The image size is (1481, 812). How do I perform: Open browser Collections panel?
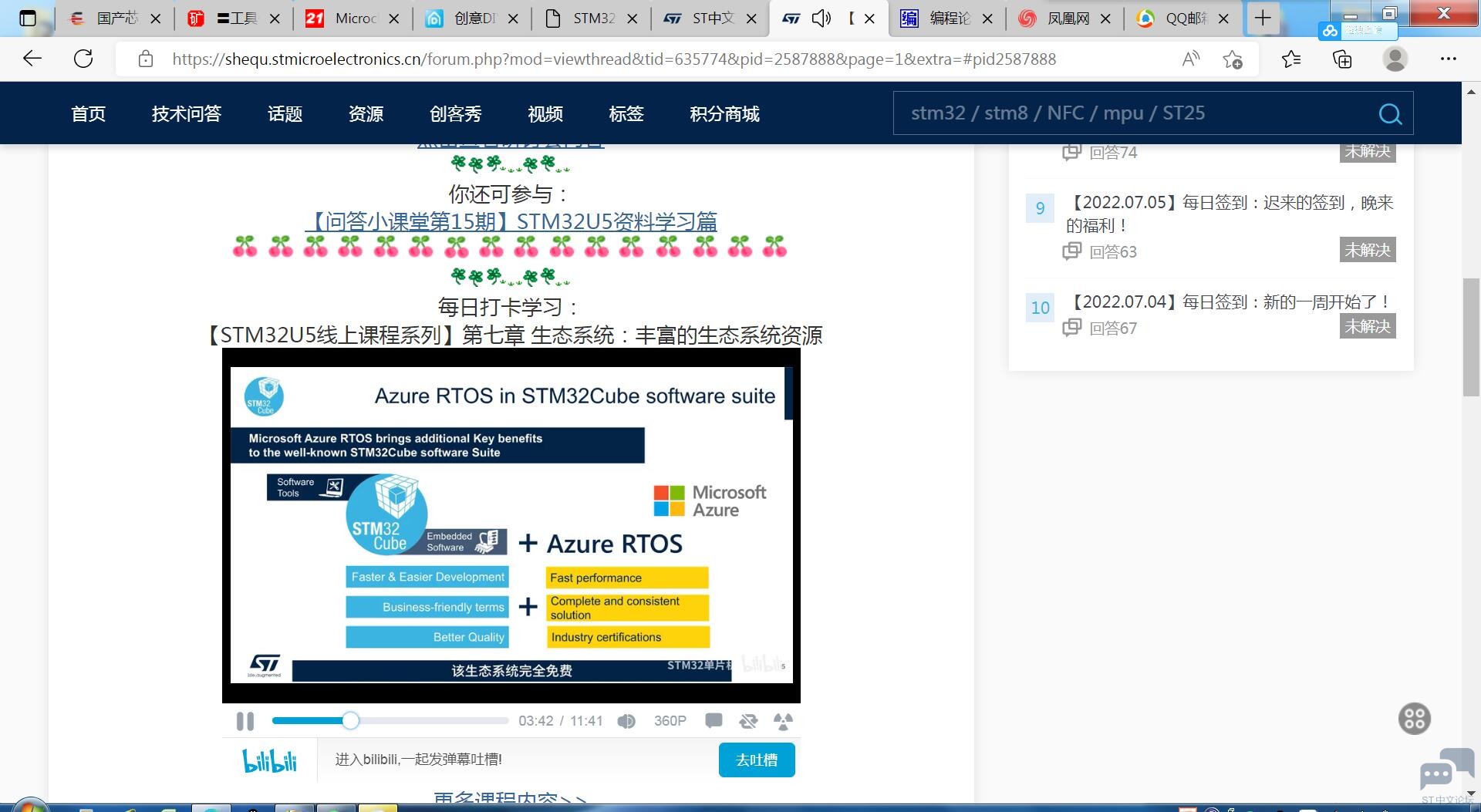[x=1342, y=59]
